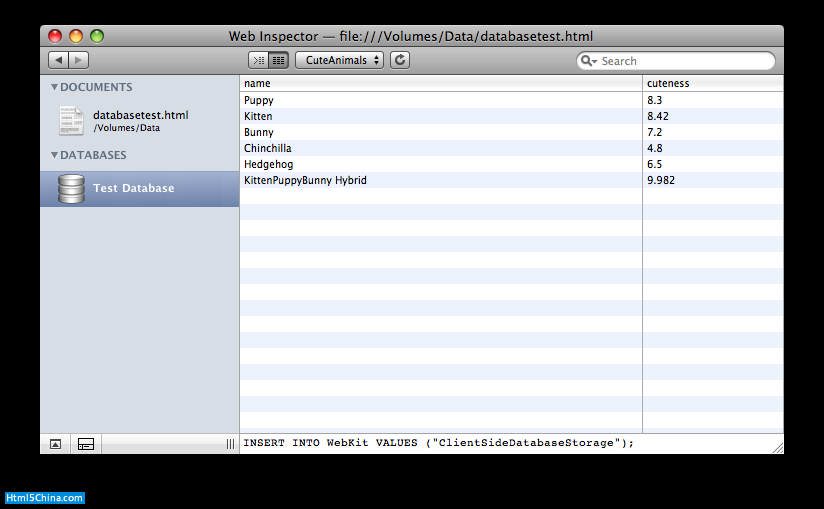Open the search magnifier options
The image size is (824, 509).
tap(590, 61)
